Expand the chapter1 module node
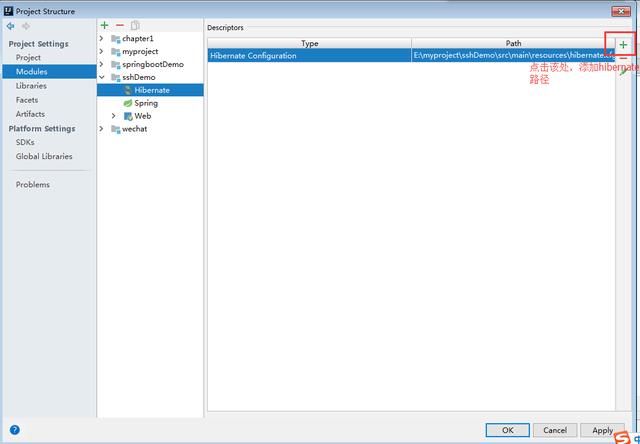 pos(102,39)
